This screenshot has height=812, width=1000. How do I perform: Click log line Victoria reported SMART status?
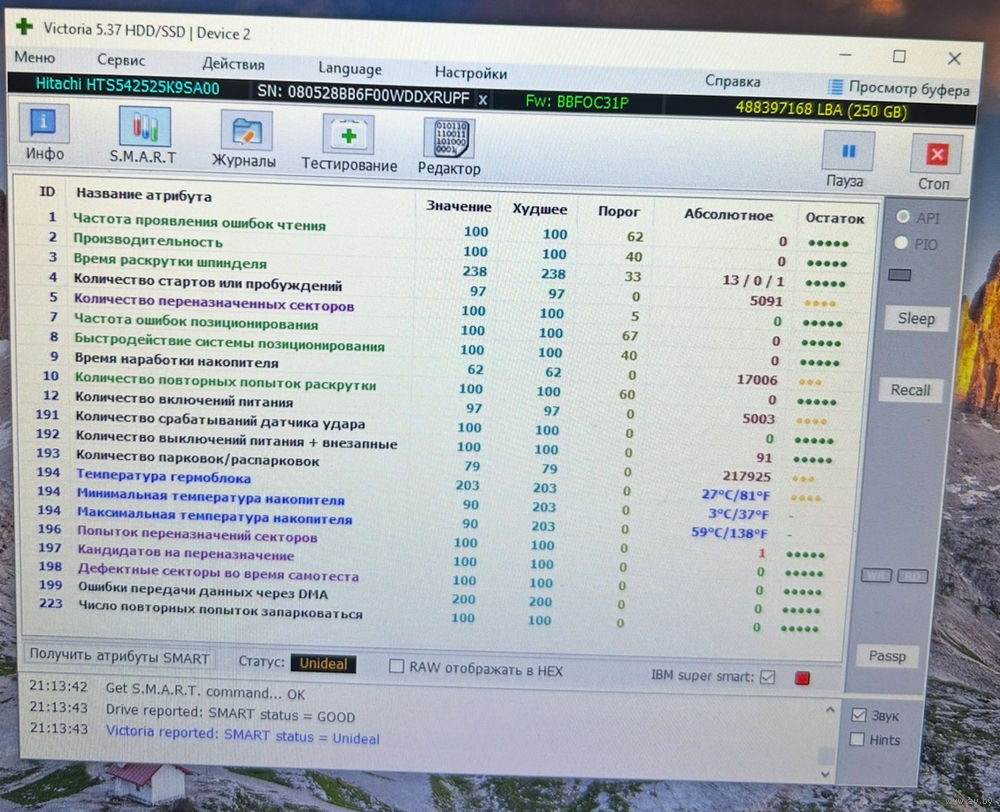tap(242, 734)
